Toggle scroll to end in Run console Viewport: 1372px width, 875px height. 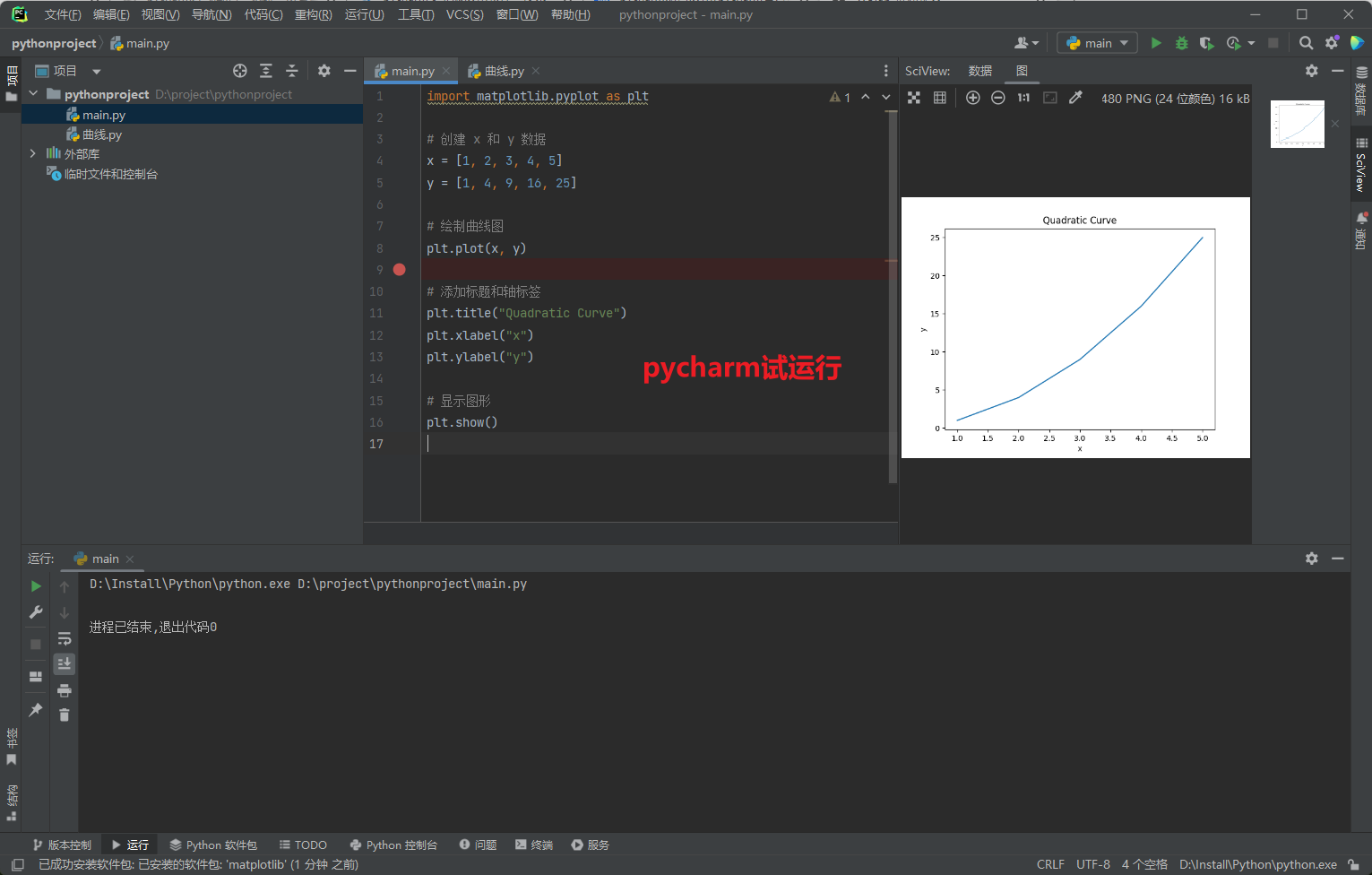click(65, 663)
